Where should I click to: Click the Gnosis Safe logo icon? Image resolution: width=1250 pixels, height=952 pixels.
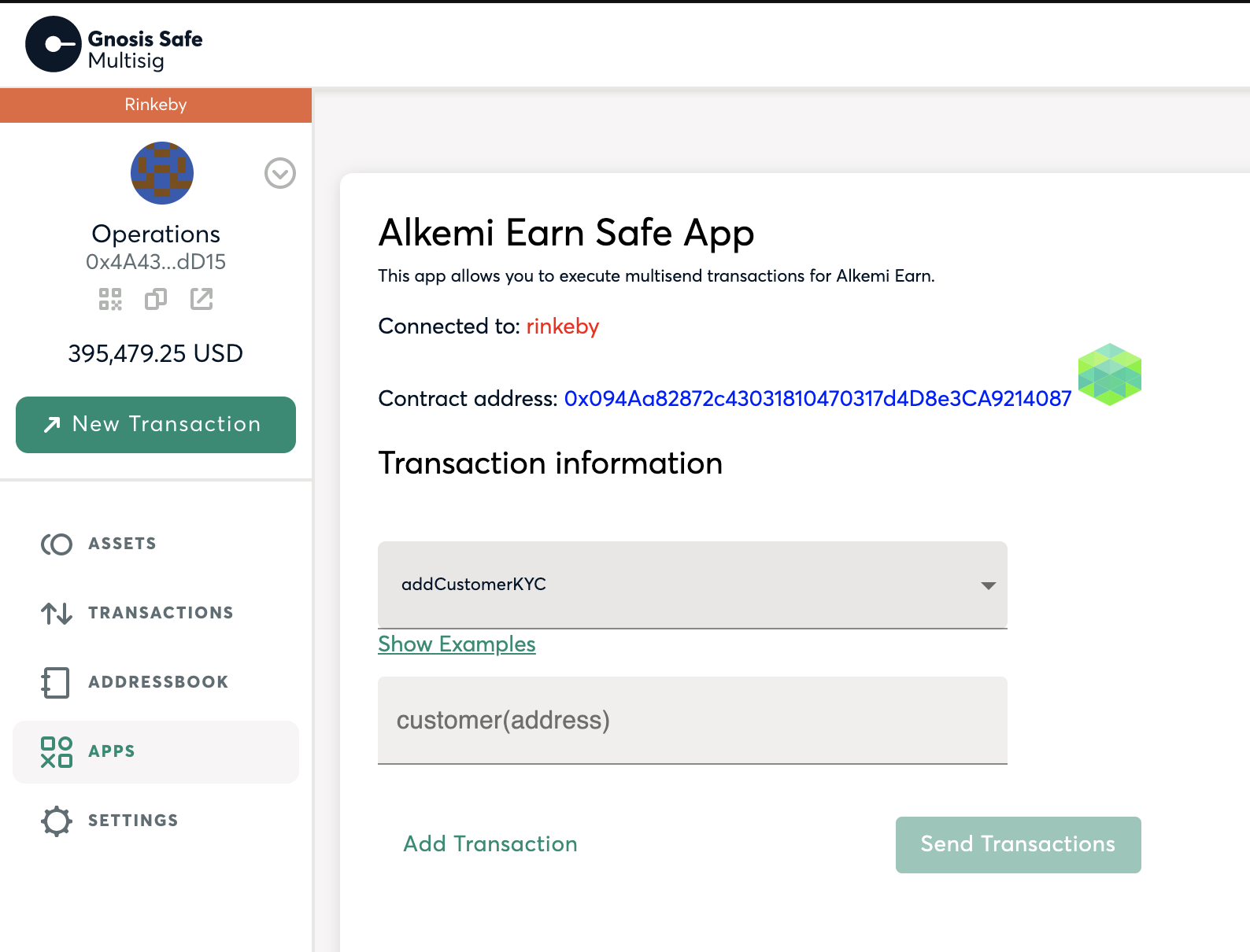pyautogui.click(x=54, y=44)
